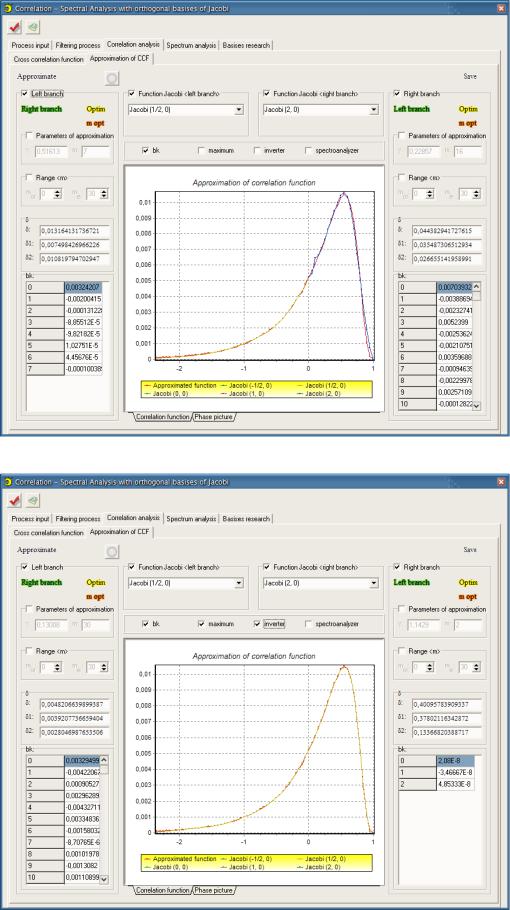Screen dimensions: 510x910
Task: Open Spectrum analysis tab in lower window
Action: (x=191, y=519)
